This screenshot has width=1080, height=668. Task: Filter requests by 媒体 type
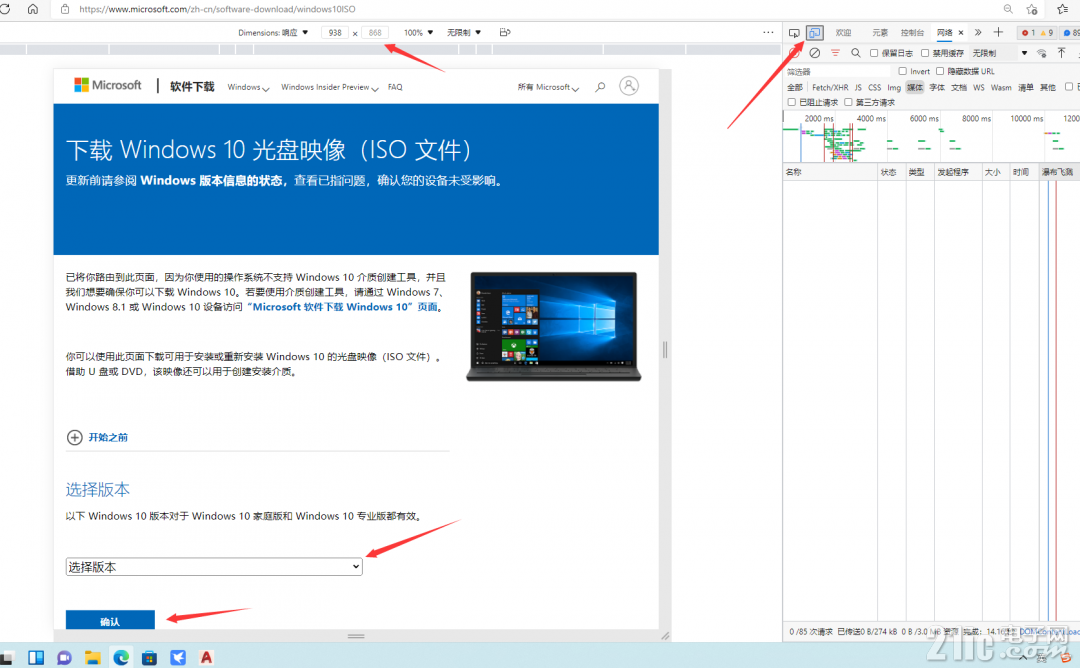(915, 87)
